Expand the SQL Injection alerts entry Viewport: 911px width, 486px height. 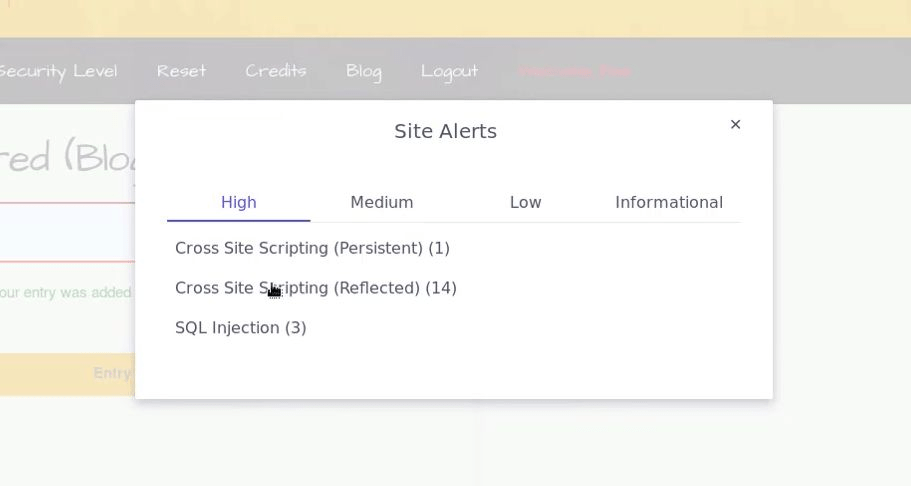click(240, 328)
